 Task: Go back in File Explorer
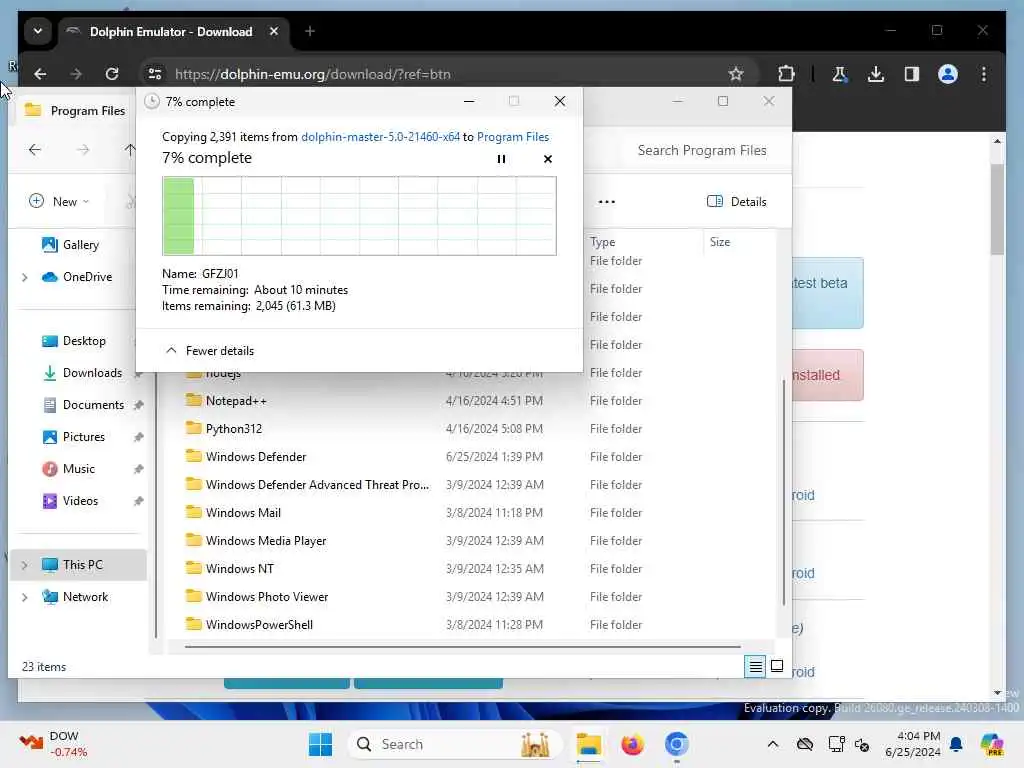tap(35, 150)
